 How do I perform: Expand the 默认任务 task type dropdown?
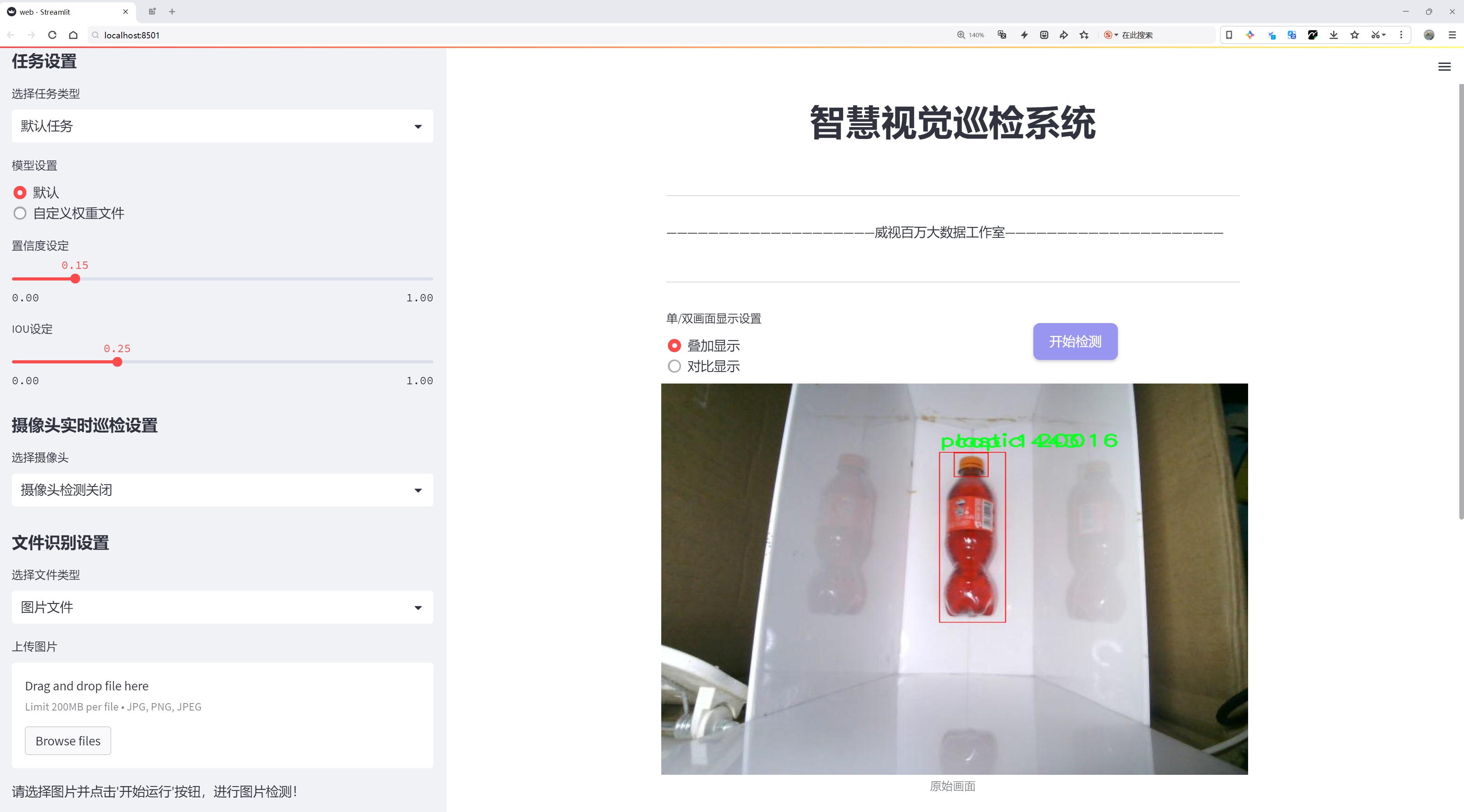point(222,126)
